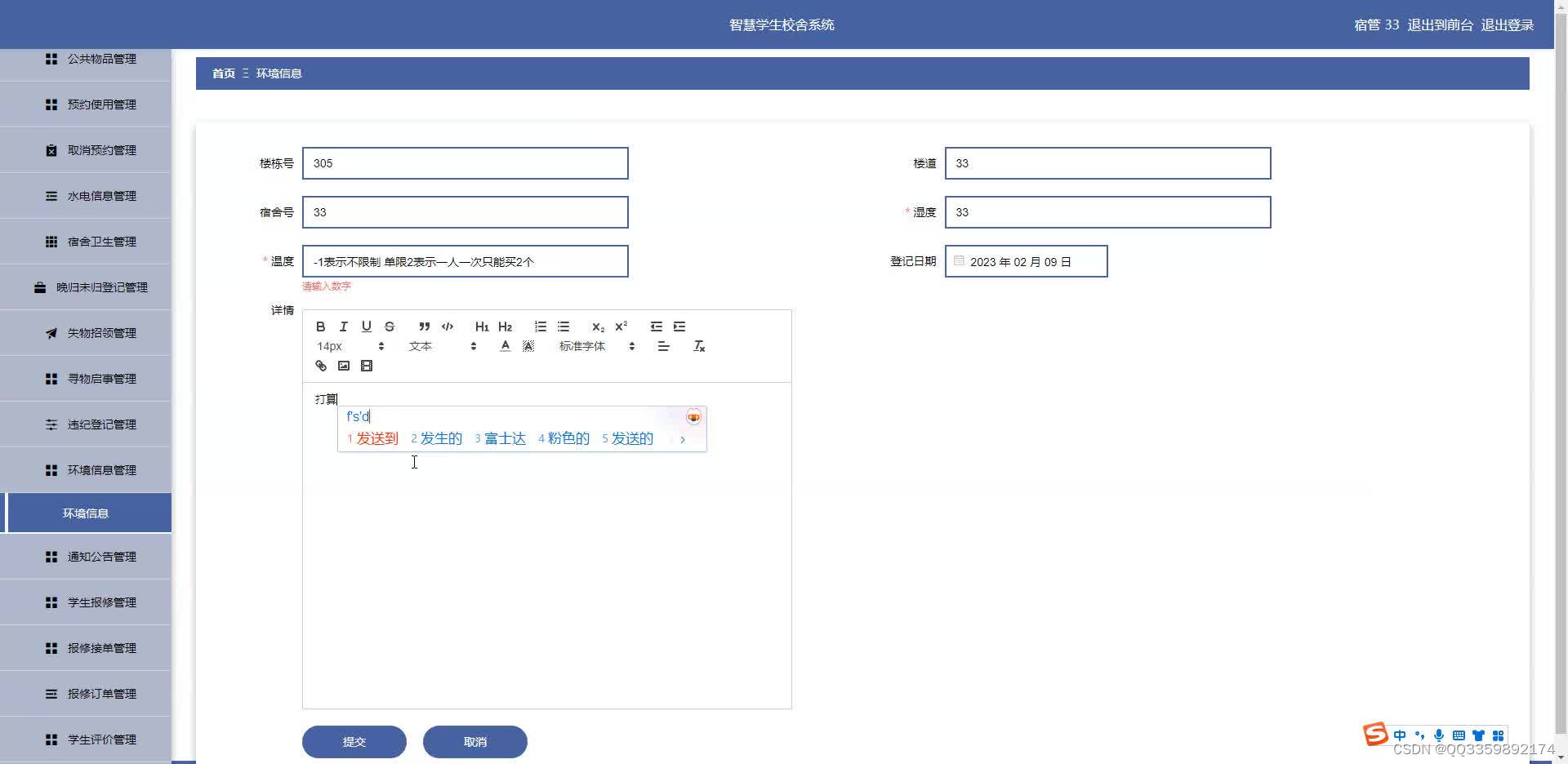Toggle italic formatting in editor

coord(344,326)
